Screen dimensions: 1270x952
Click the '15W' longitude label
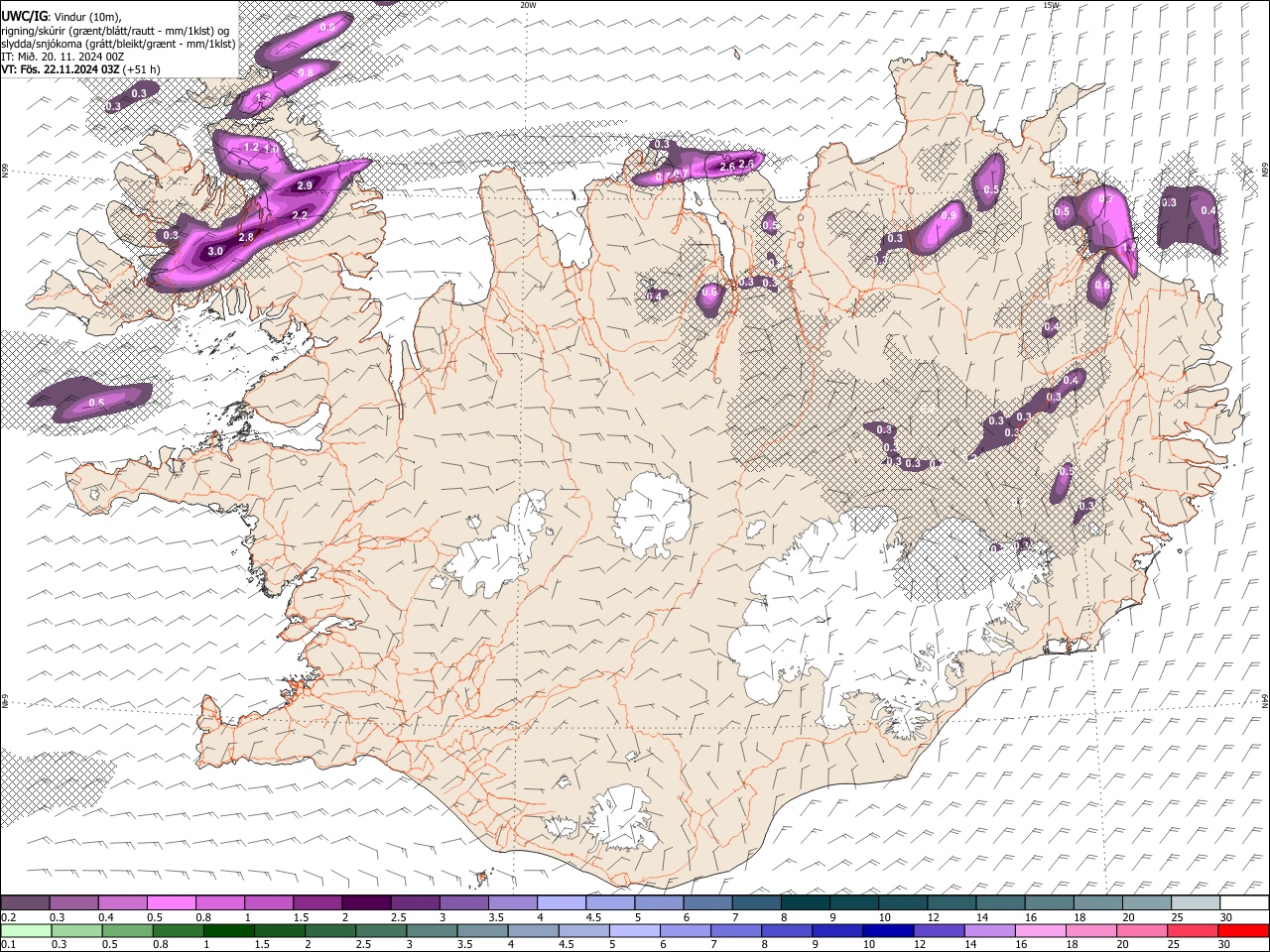(1051, 5)
